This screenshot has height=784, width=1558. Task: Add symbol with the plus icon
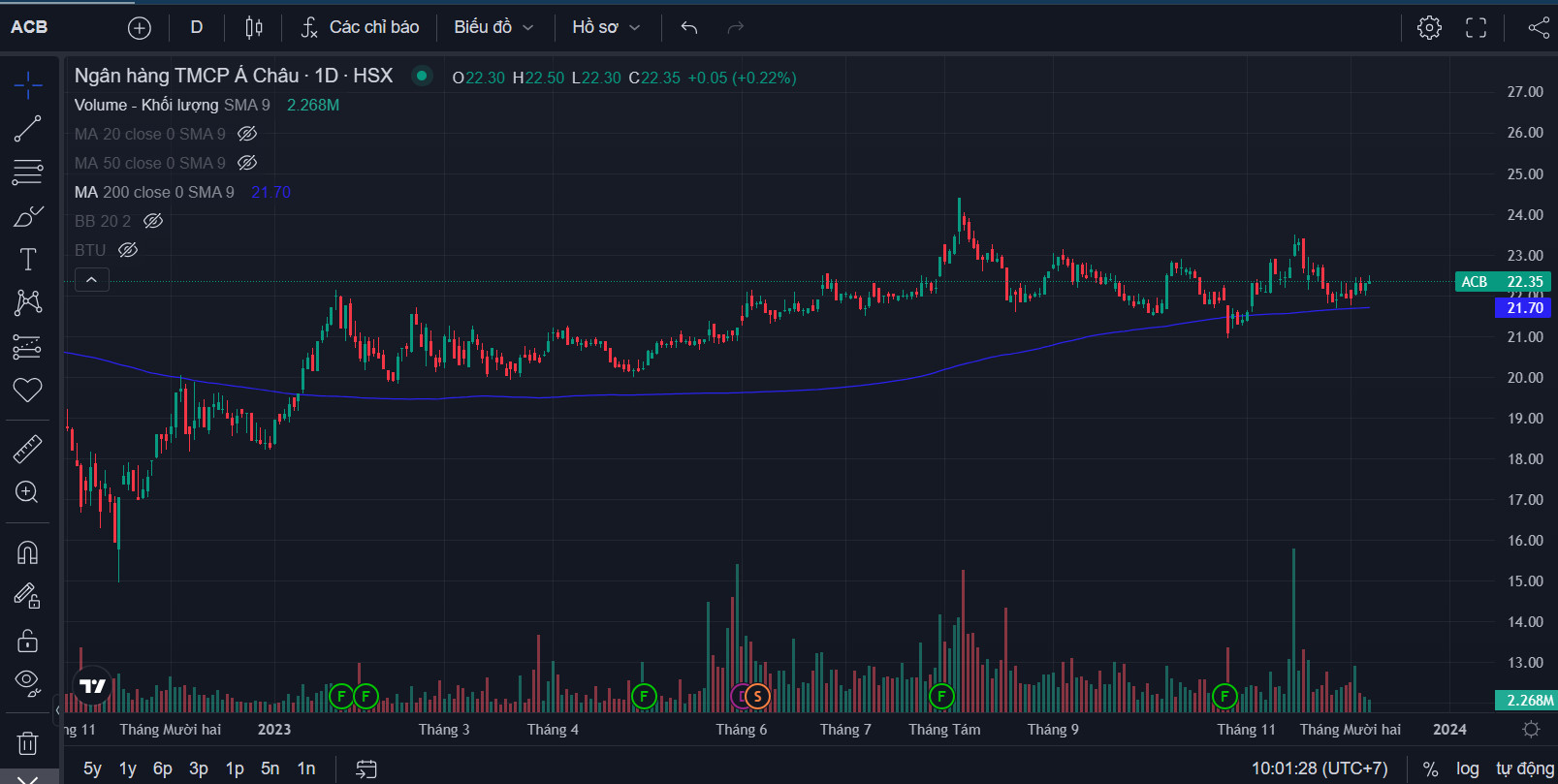click(140, 28)
